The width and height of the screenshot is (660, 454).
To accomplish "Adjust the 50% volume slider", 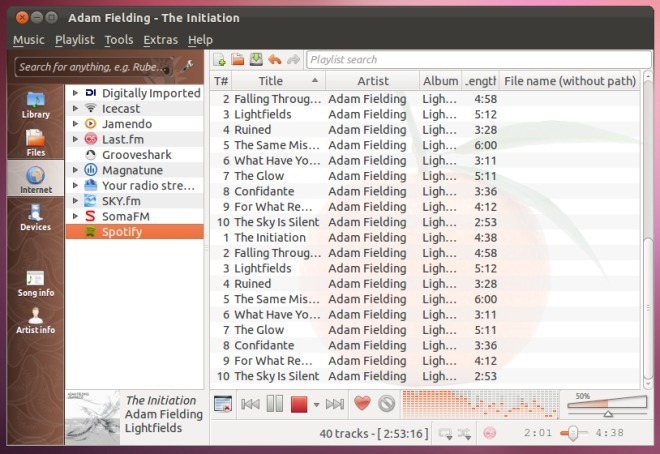I will [x=607, y=406].
